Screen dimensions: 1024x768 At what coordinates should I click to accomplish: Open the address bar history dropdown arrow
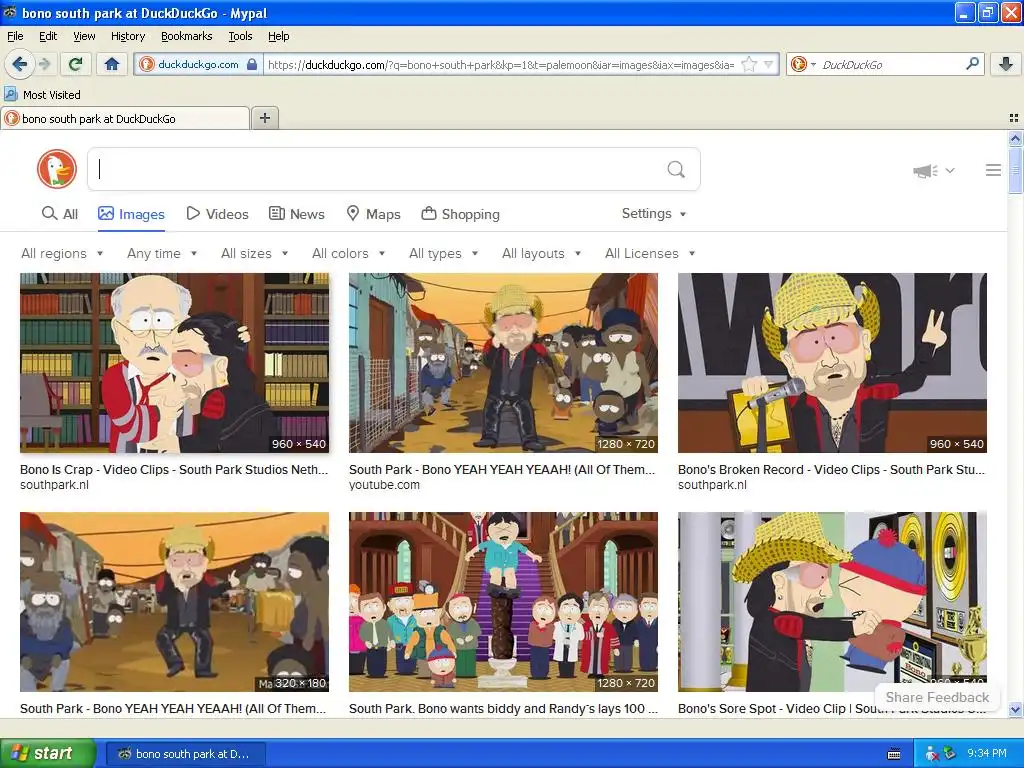point(769,65)
